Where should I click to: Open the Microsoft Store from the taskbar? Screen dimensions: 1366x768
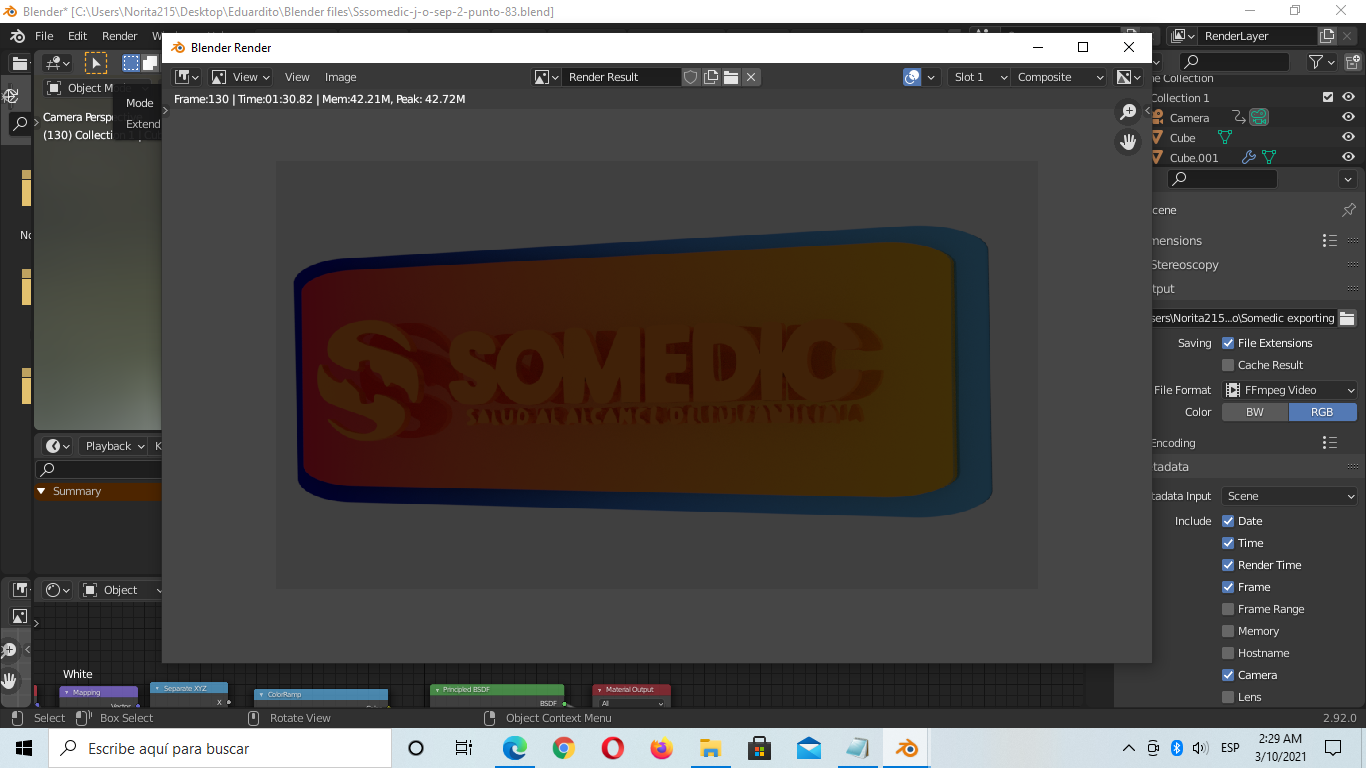[760, 748]
